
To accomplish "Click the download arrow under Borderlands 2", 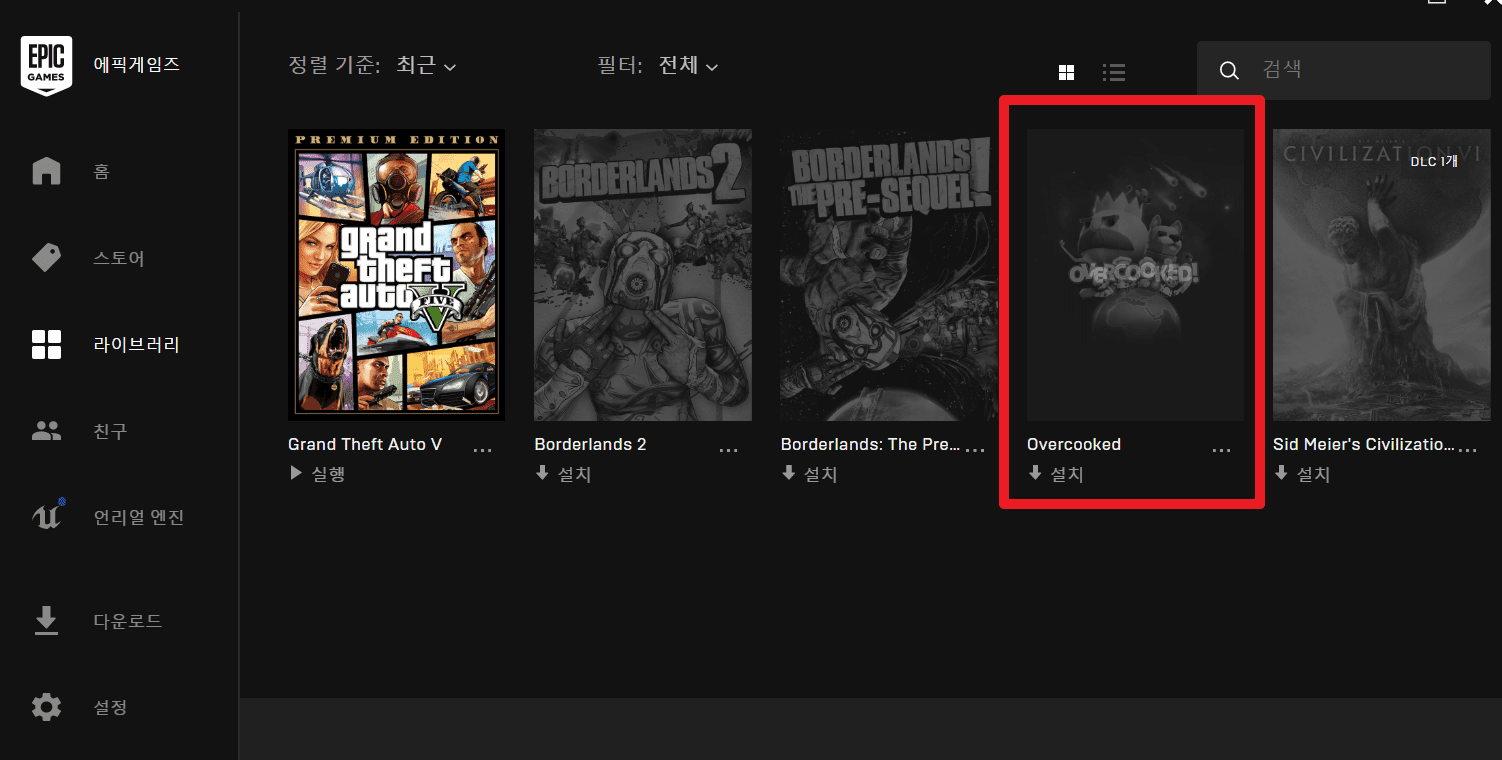I will coord(542,473).
